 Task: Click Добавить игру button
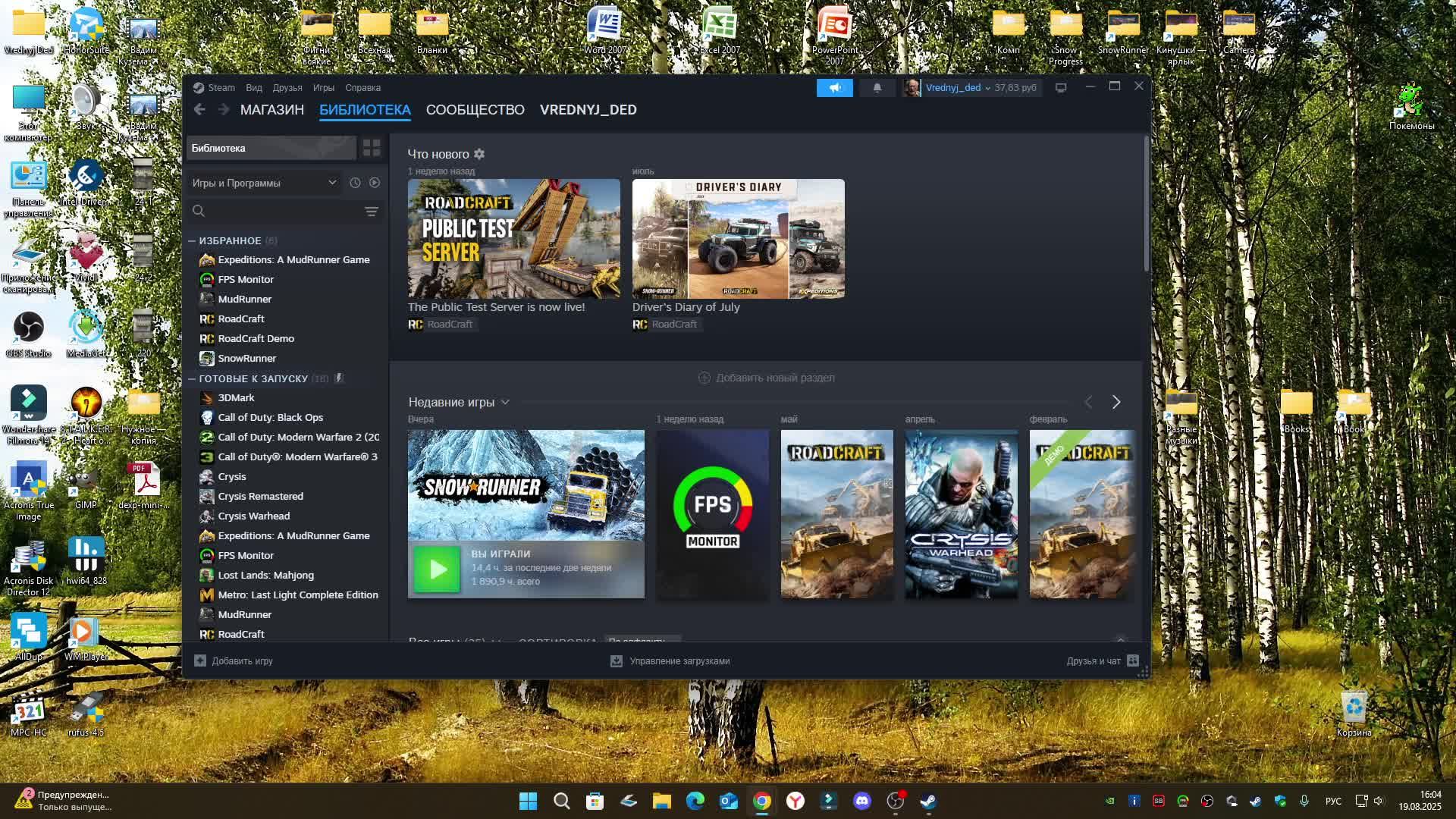pos(234,661)
